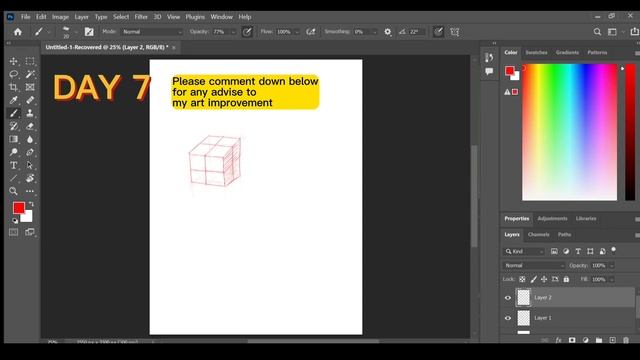Screen dimensions: 640x360
Task: Open the Filter menu
Action: (x=141, y=17)
